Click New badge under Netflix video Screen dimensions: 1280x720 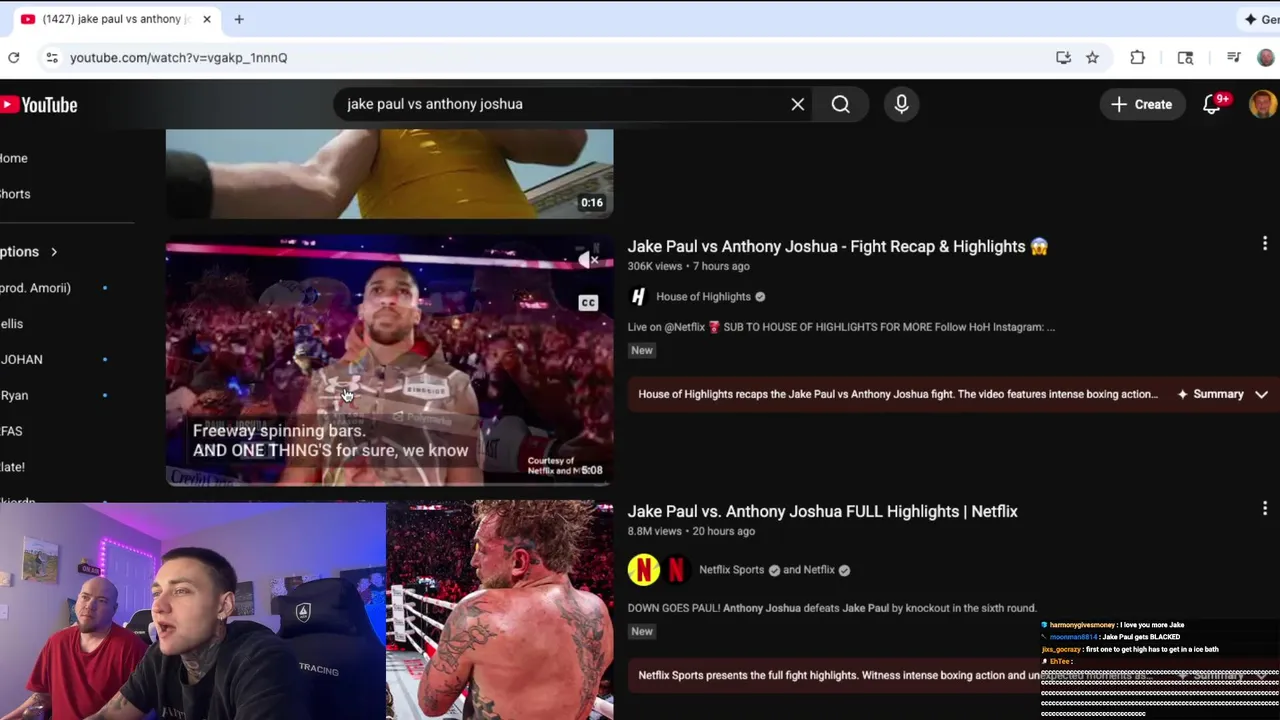coord(642,631)
